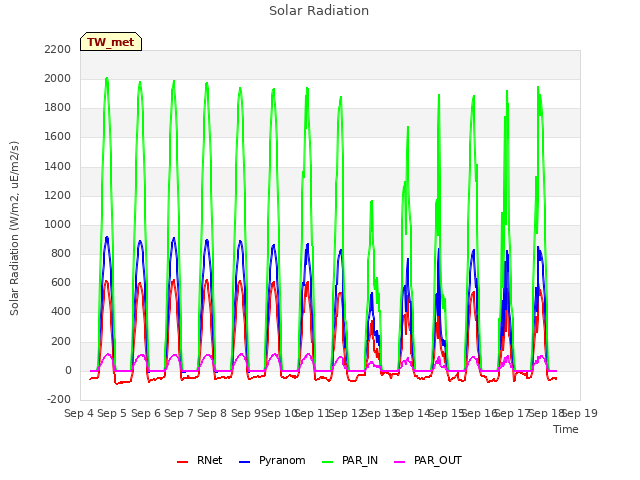Click the PAR_IN green legend swatch
Image resolution: width=640 pixels, height=480 pixels.
328,462
